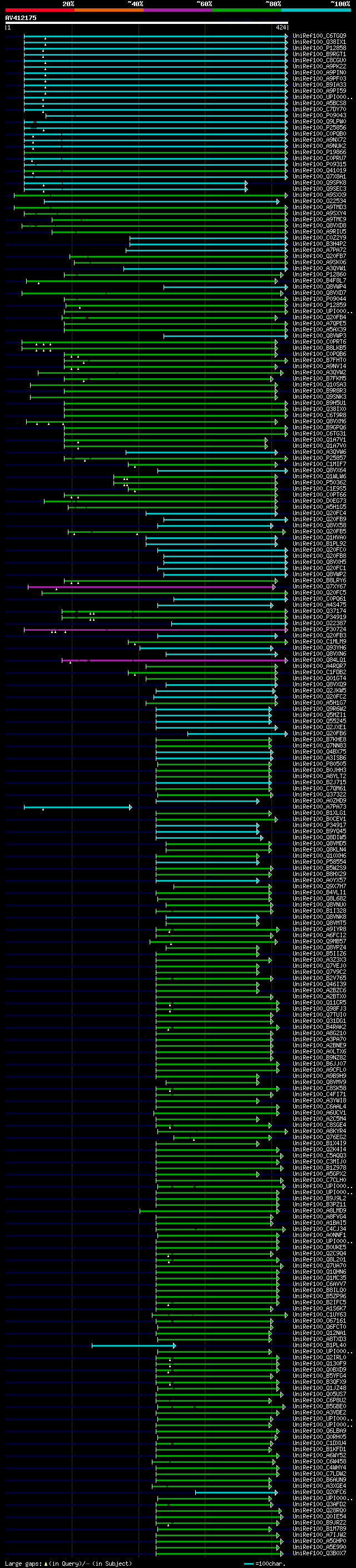Select hit label UniRef100_A9PK22
356x1568 pixels.
(319, 66)
